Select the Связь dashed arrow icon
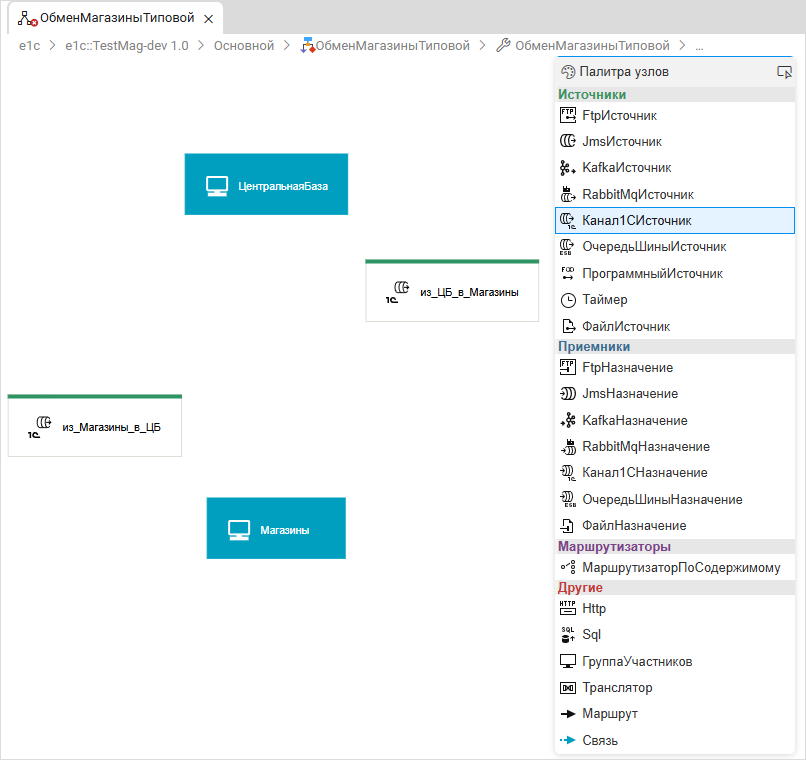806x760 pixels. coord(568,741)
